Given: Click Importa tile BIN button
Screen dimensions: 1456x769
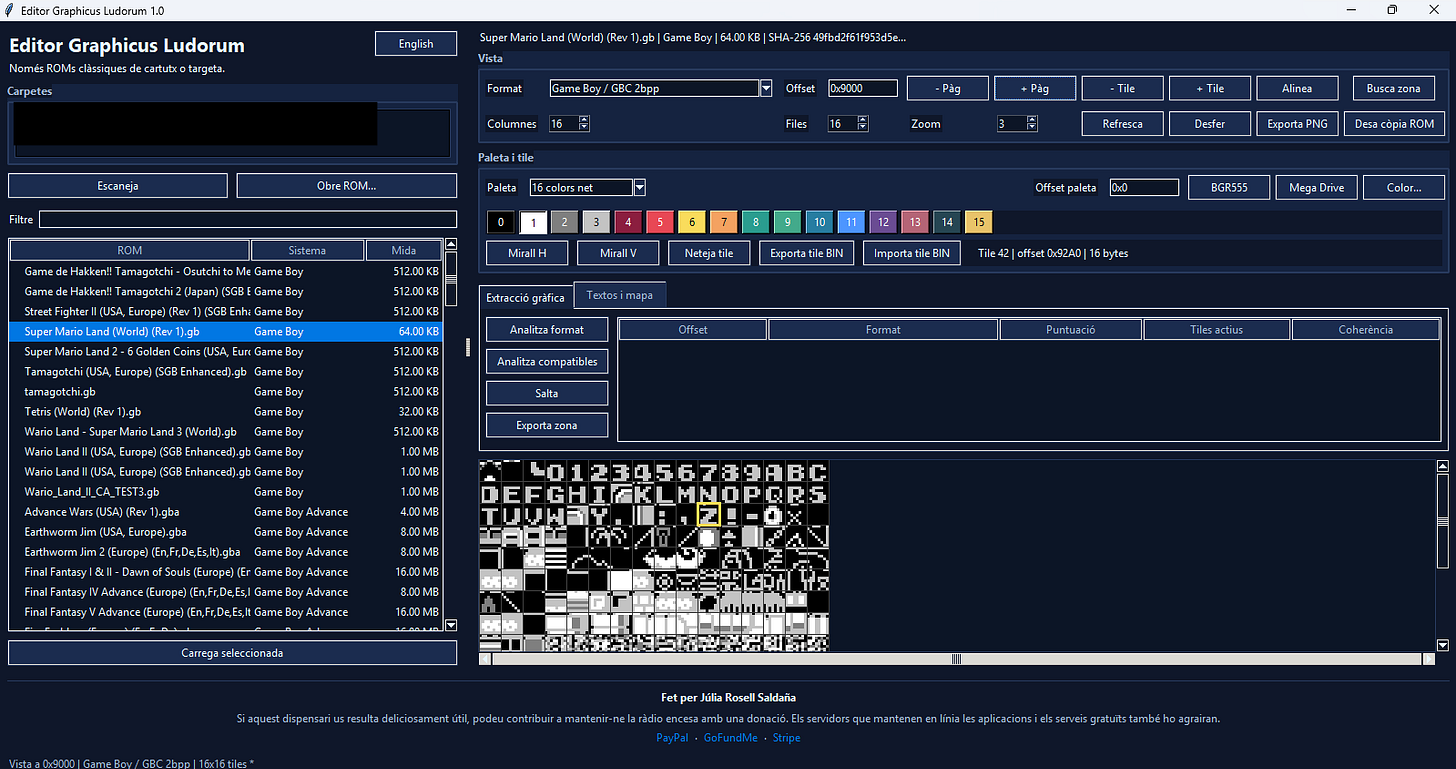Looking at the screenshot, I should click(x=912, y=253).
